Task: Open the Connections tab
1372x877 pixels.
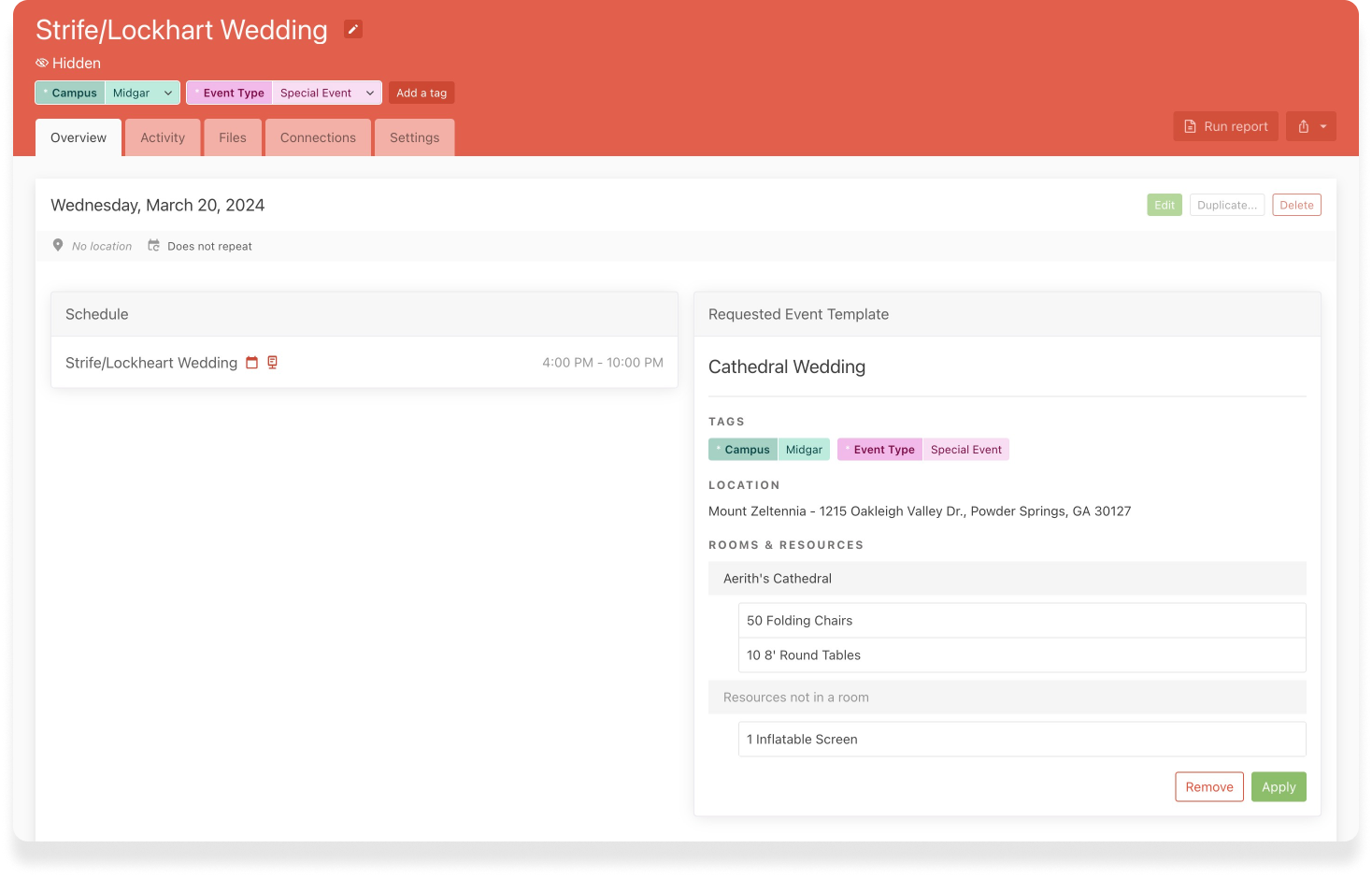Action: tap(318, 137)
